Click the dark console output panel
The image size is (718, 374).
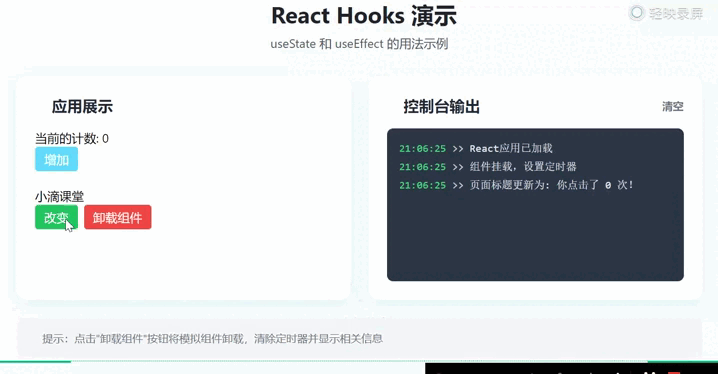[535, 205]
